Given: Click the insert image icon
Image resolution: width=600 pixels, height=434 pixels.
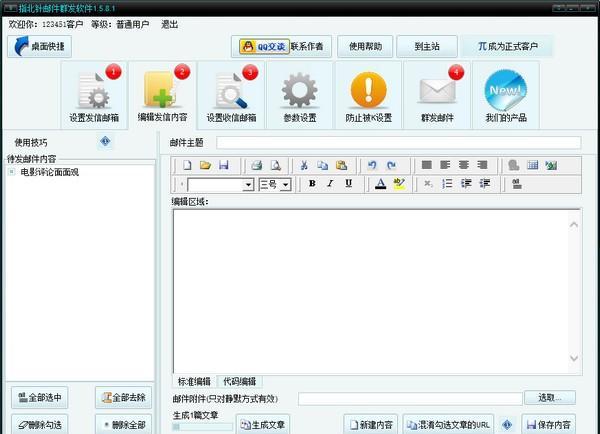Looking at the screenshot, I should pos(551,165).
